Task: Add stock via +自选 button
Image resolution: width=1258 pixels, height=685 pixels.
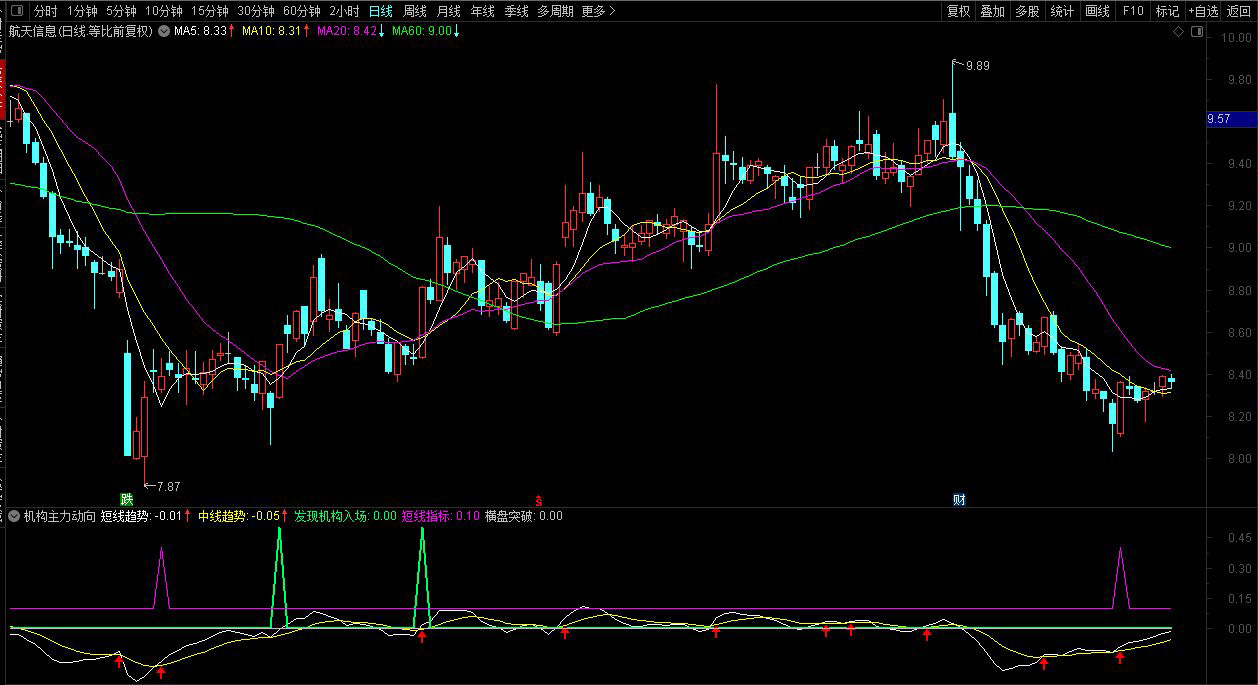Action: [1204, 12]
